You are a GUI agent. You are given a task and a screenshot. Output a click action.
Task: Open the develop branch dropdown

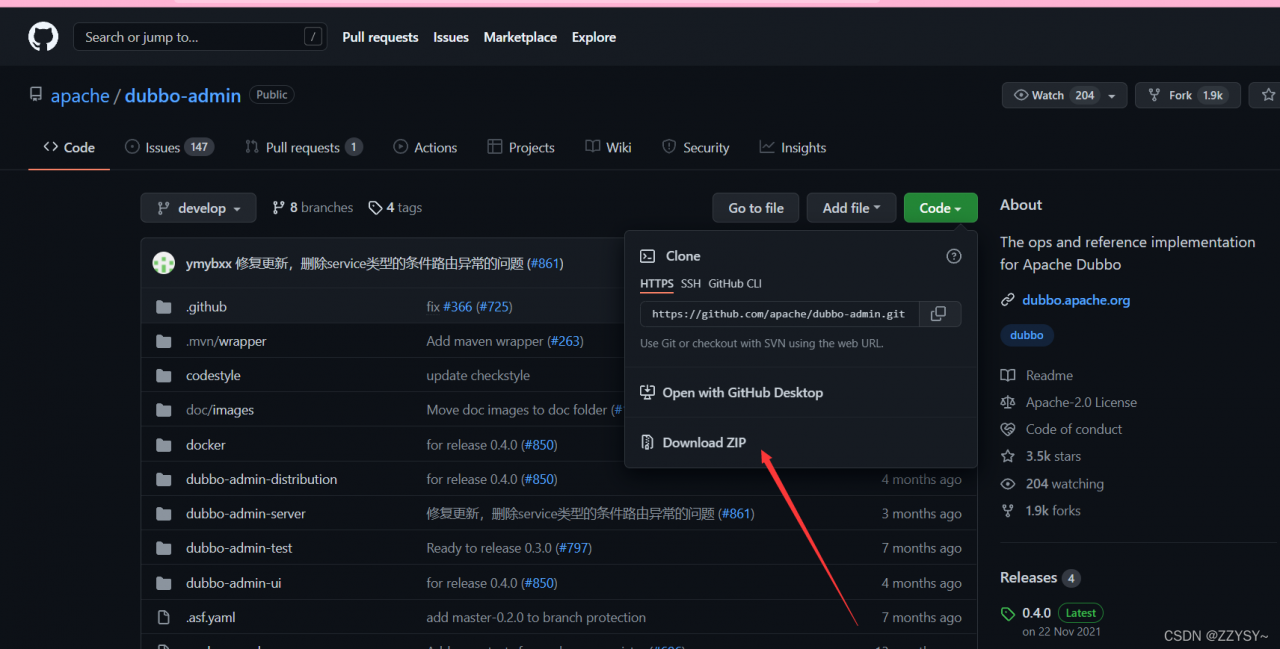pyautogui.click(x=199, y=208)
